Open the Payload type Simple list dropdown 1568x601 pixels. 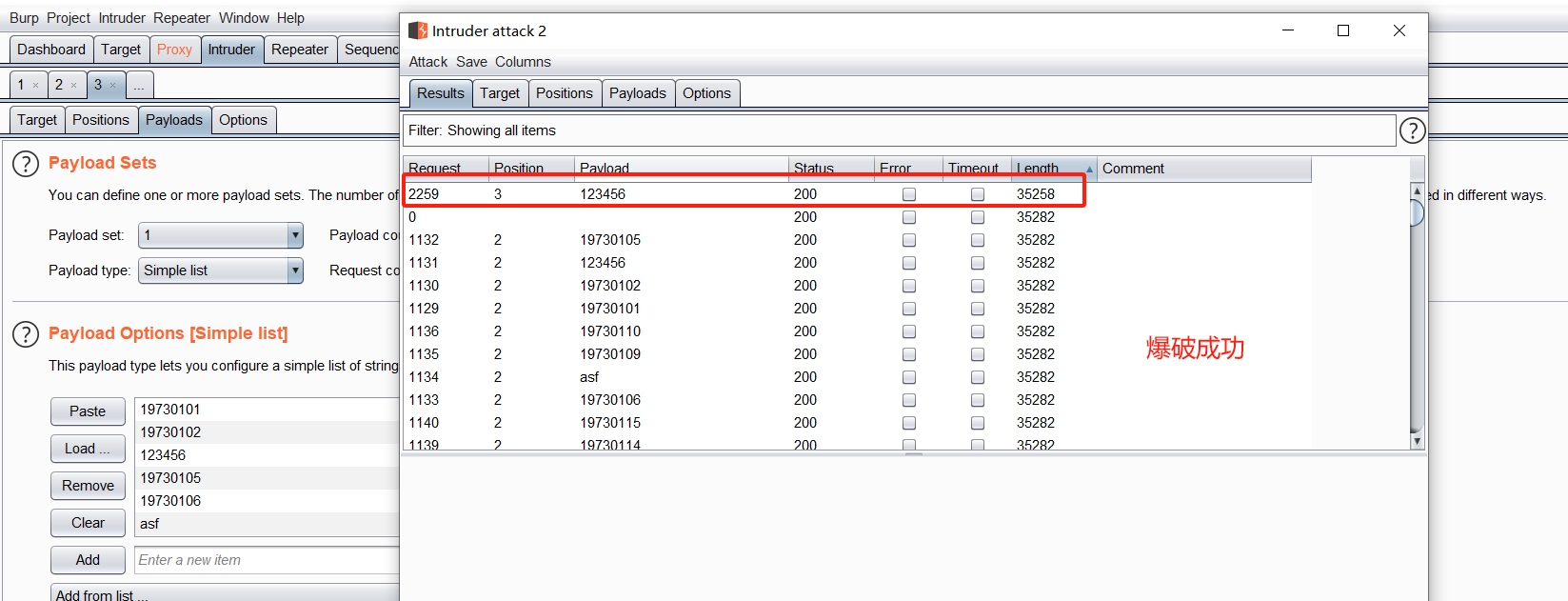(221, 270)
